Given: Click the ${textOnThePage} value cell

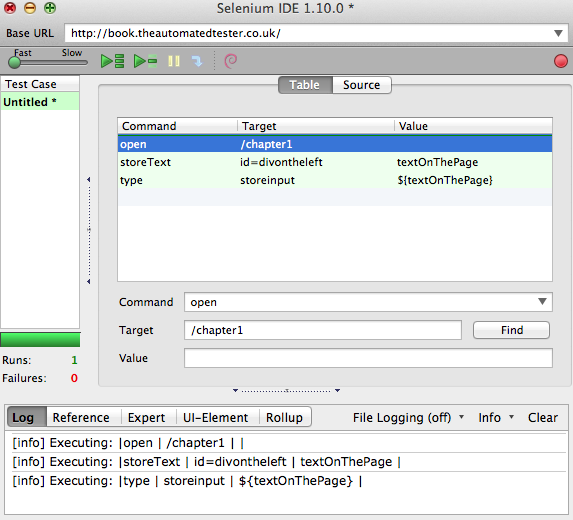Looking at the screenshot, I should coord(445,180).
